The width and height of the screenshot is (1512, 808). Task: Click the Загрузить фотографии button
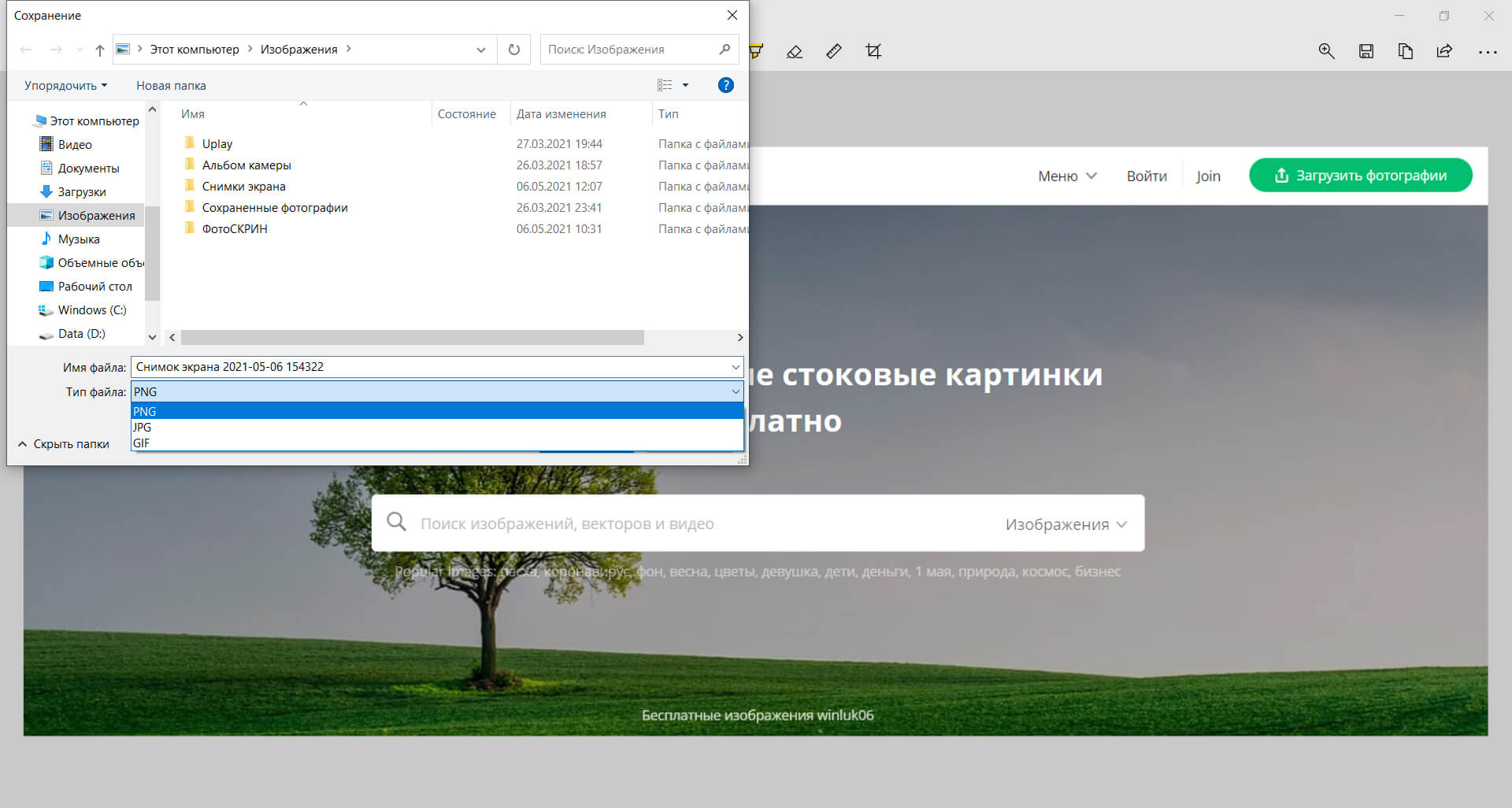pos(1360,175)
